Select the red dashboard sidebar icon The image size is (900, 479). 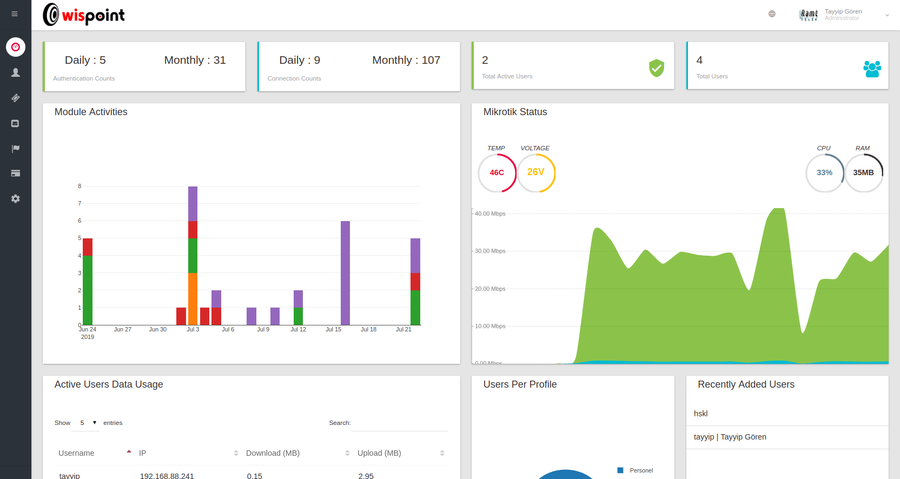tap(15, 47)
